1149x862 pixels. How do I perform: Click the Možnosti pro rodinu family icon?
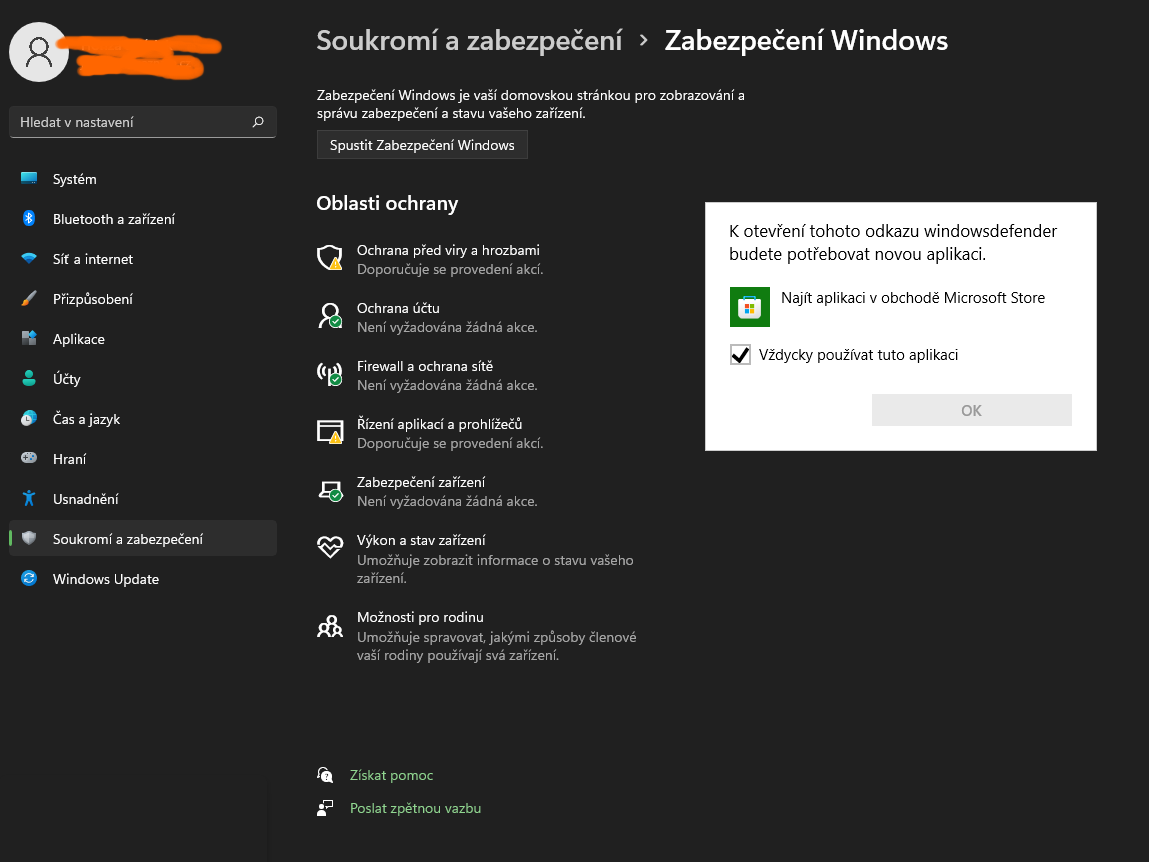(x=329, y=626)
